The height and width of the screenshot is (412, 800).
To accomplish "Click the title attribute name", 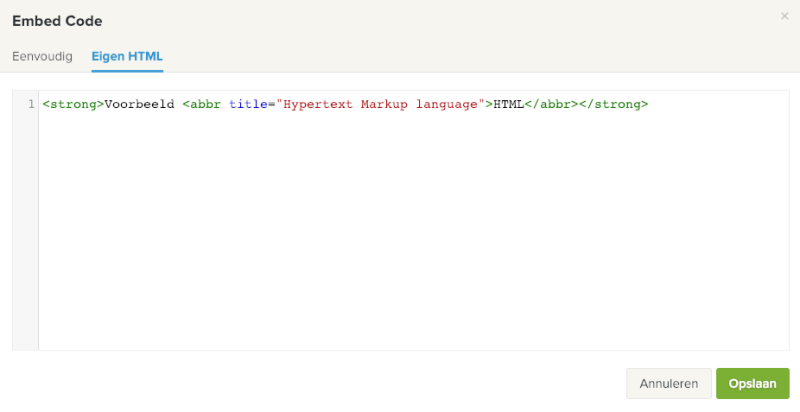I will pos(247,104).
